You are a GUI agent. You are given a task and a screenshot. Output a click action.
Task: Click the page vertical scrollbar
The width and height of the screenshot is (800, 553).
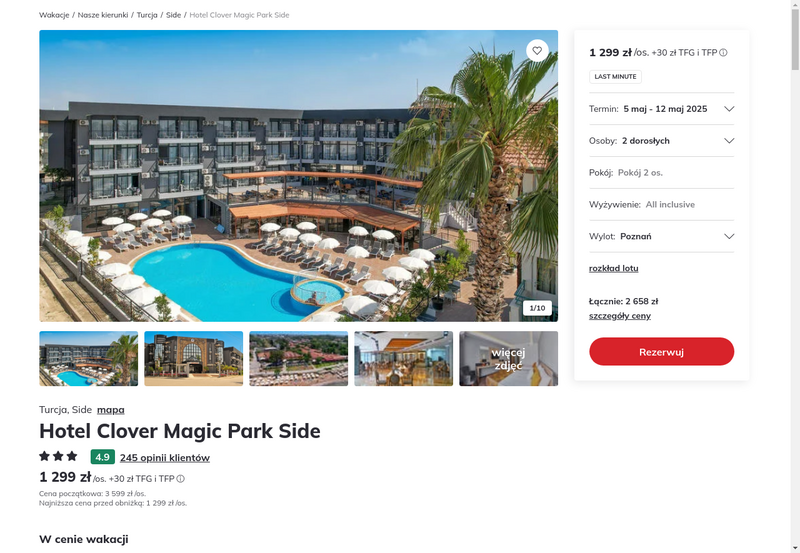[795, 276]
